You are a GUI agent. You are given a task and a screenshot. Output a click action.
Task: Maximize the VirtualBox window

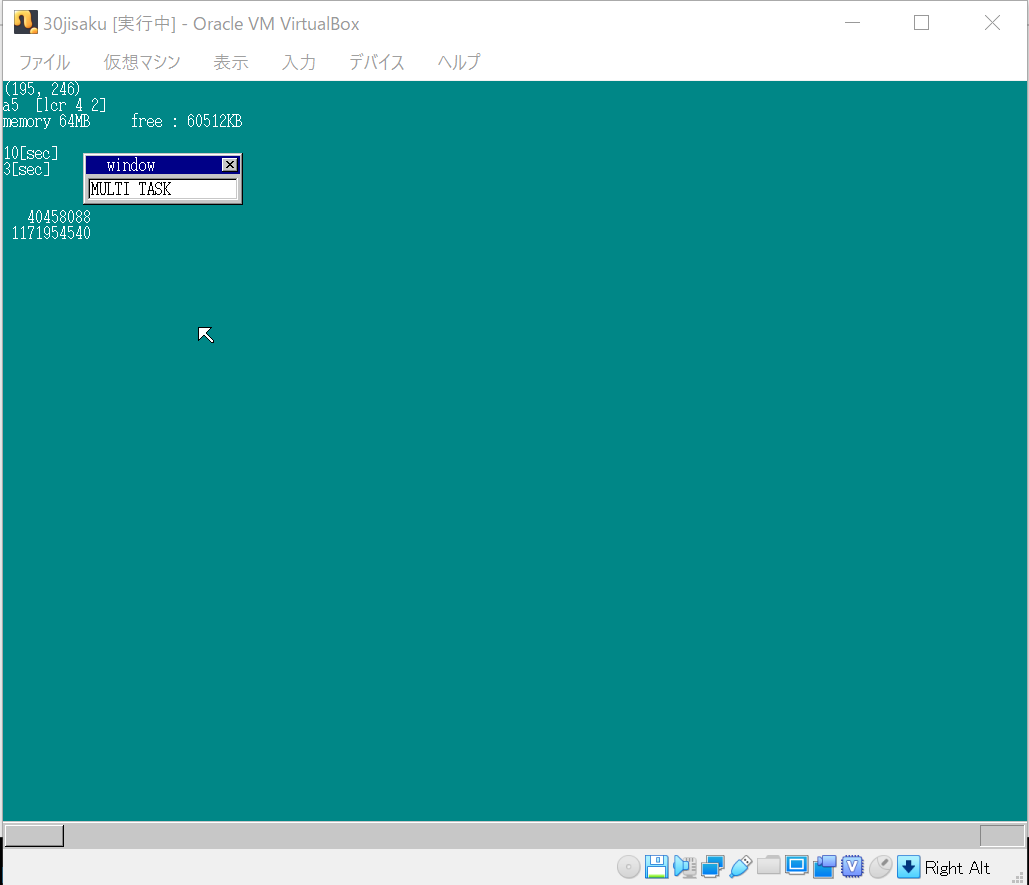coord(921,23)
